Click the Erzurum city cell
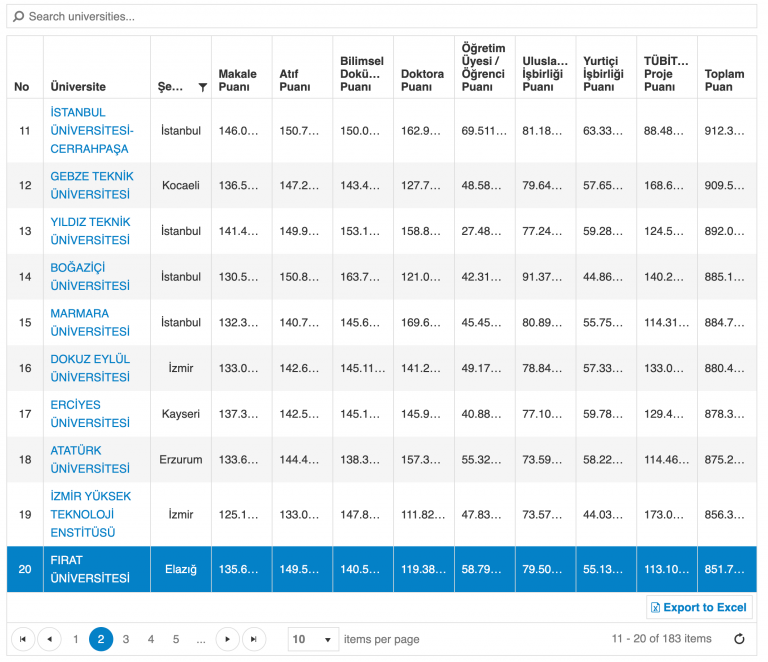The height and width of the screenshot is (662, 768). click(181, 460)
